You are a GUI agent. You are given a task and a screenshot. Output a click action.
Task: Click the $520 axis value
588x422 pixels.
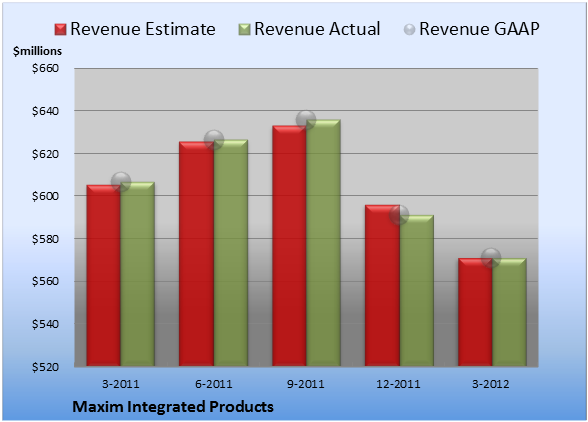pyautogui.click(x=45, y=366)
